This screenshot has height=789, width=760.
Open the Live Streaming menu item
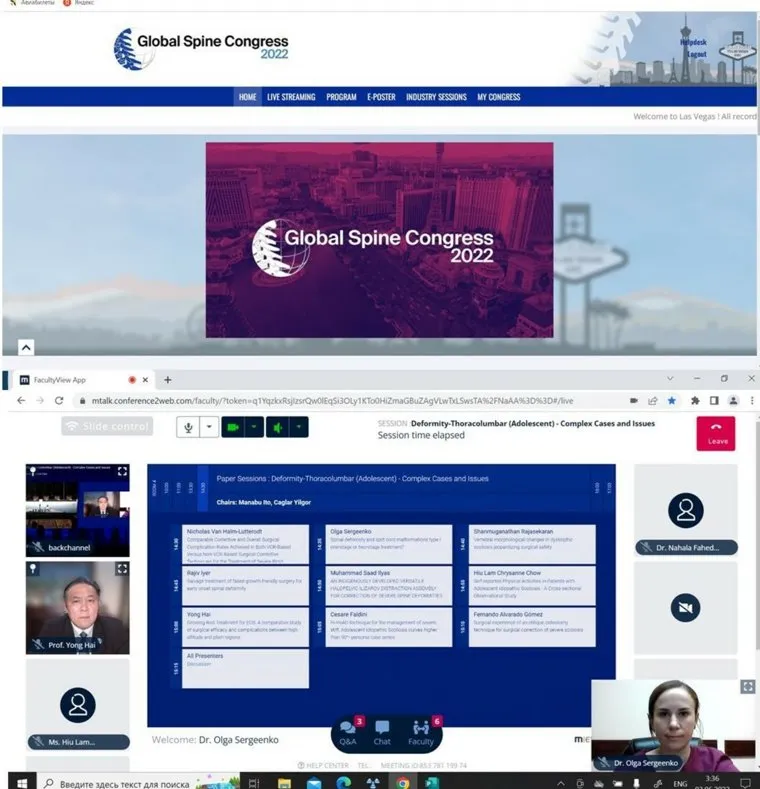(x=291, y=97)
